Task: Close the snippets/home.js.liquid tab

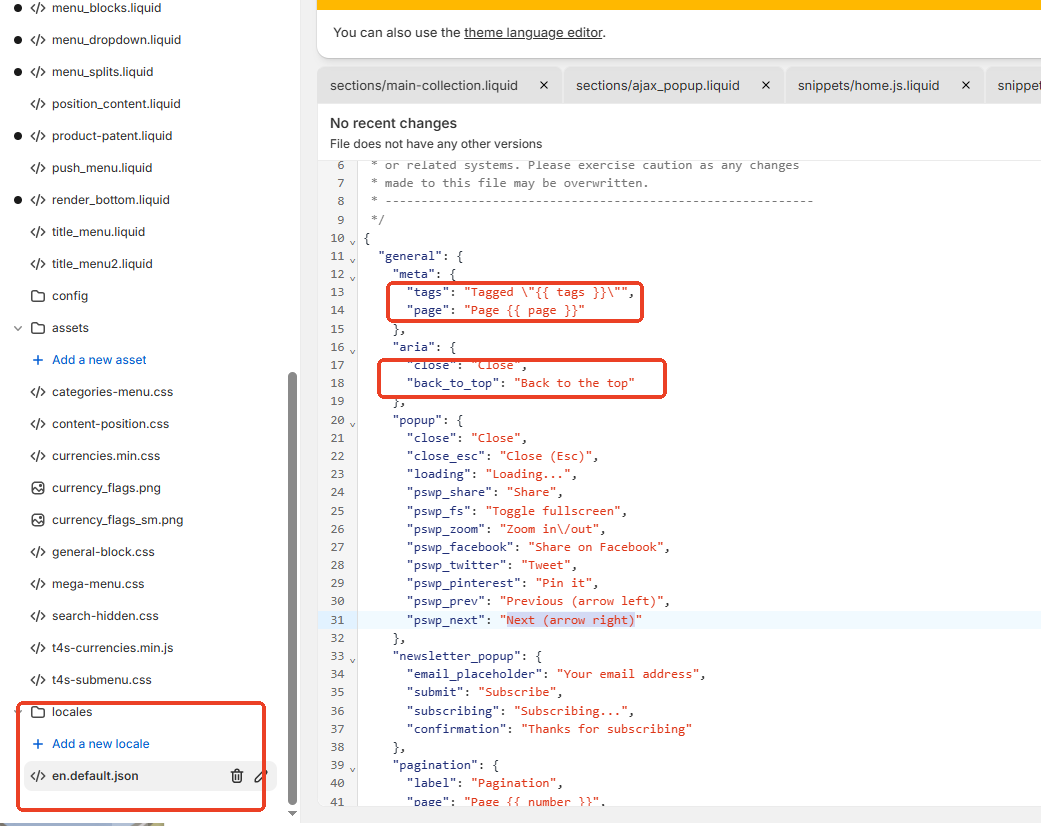Action: click(966, 85)
